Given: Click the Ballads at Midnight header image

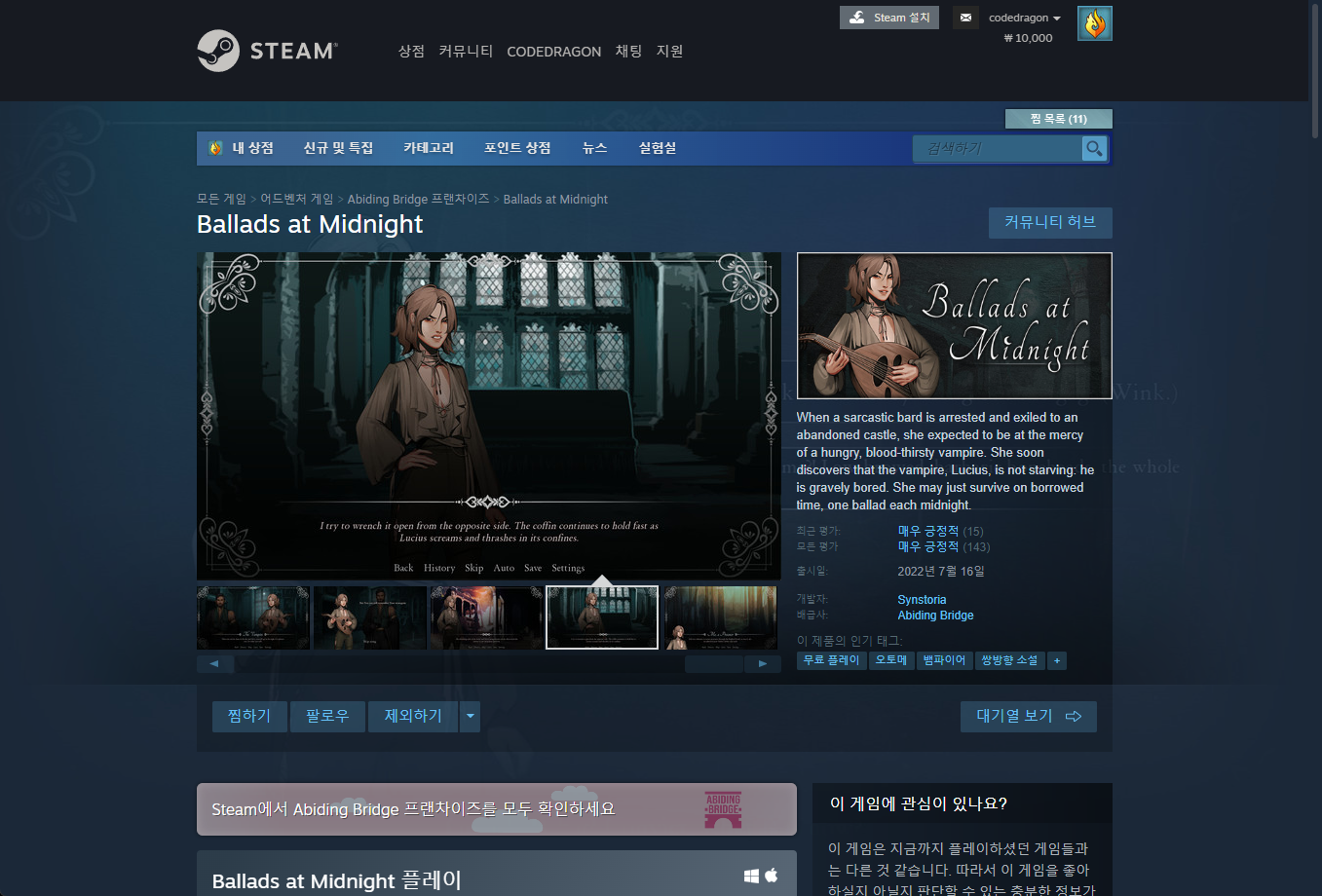Looking at the screenshot, I should tap(955, 325).
